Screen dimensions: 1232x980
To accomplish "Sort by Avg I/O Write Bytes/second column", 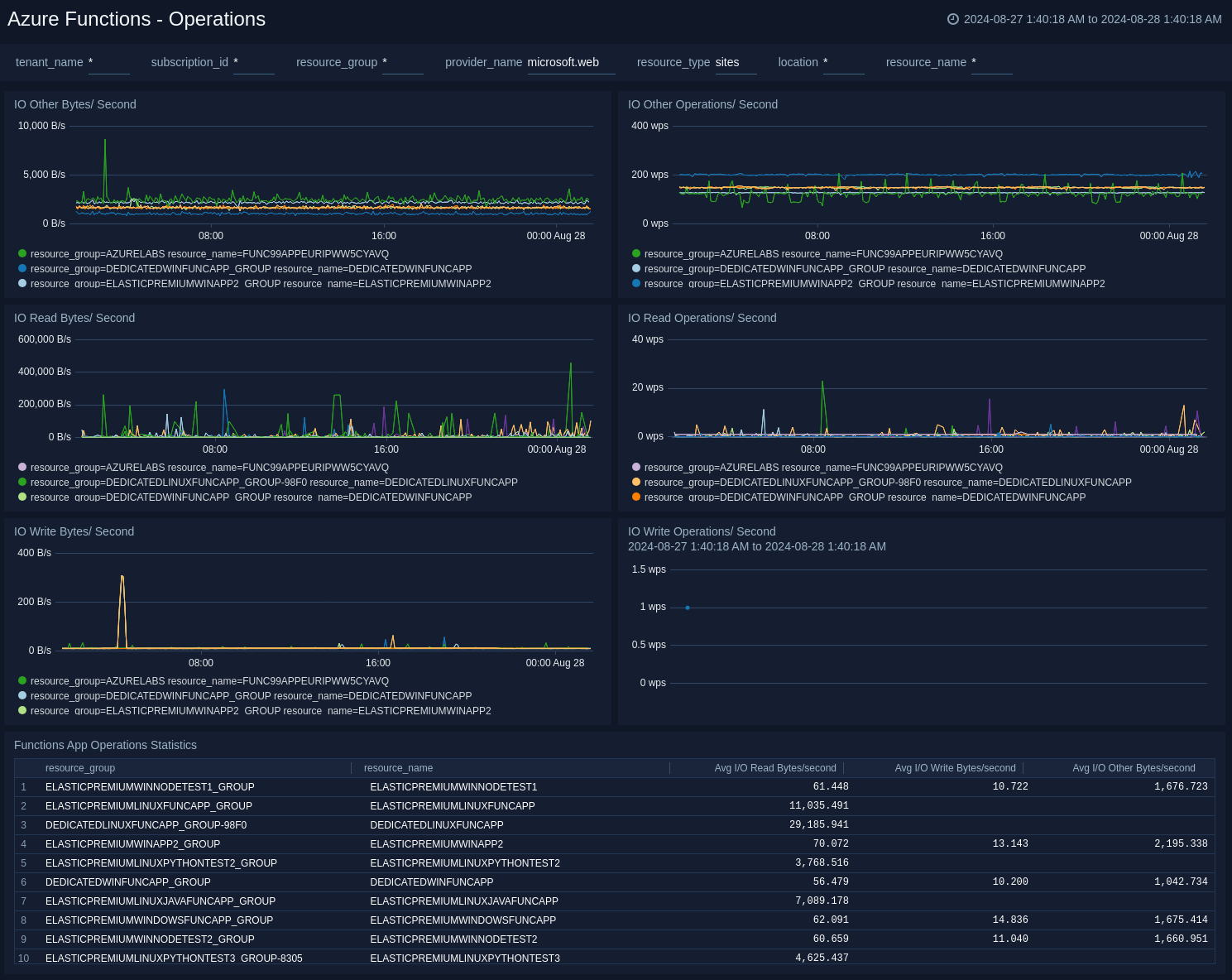I will pos(955,768).
